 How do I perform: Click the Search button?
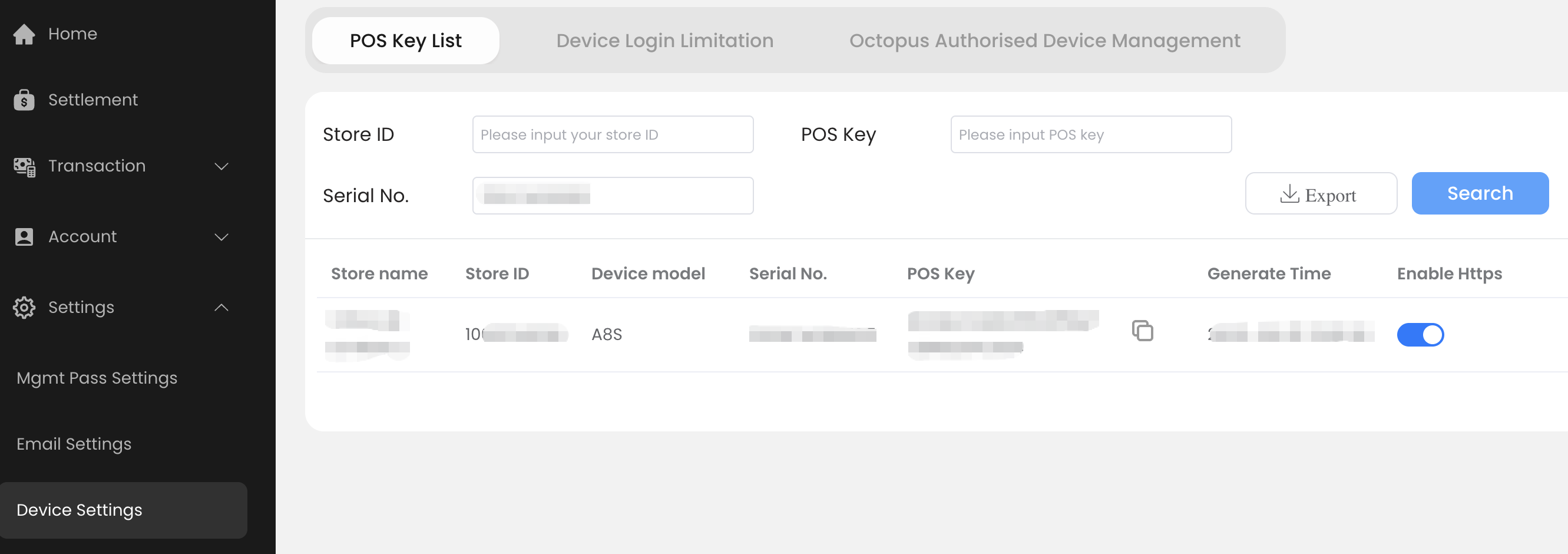pyautogui.click(x=1480, y=193)
